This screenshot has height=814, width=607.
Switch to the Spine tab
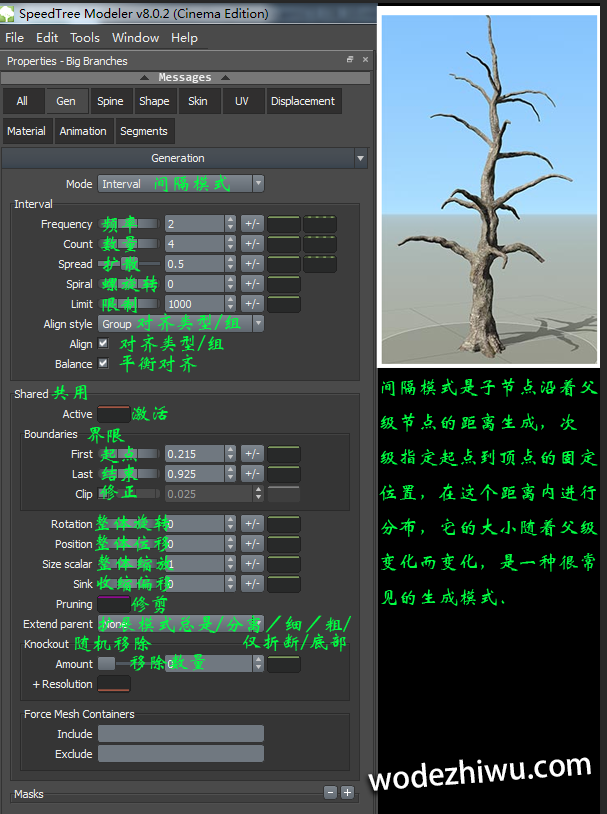click(110, 101)
